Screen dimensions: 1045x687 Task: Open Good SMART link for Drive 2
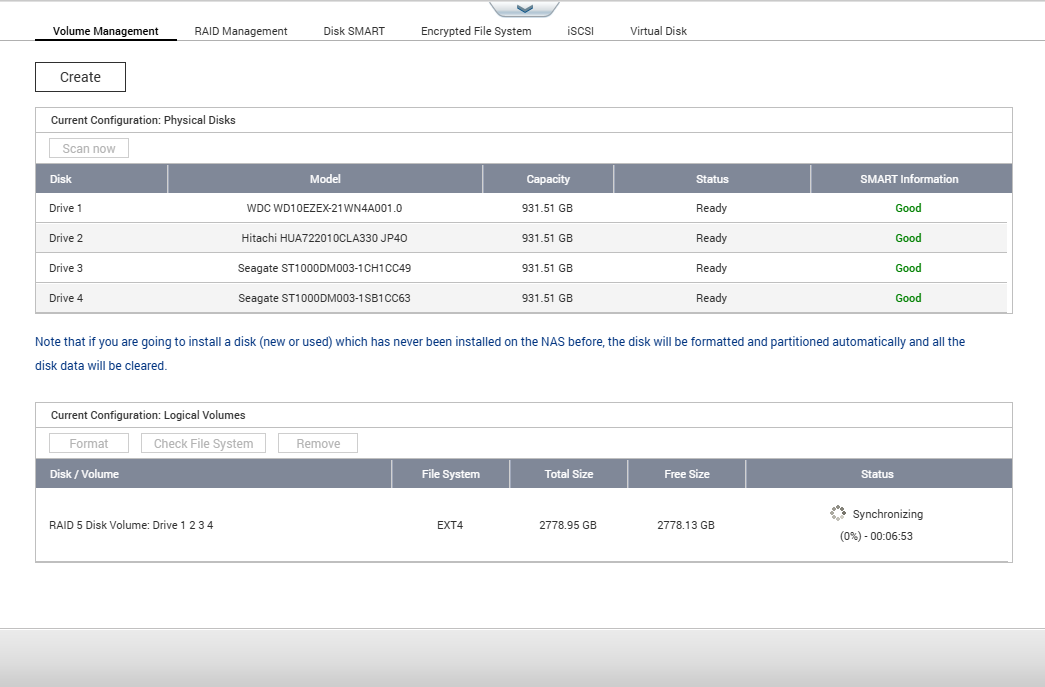(908, 238)
